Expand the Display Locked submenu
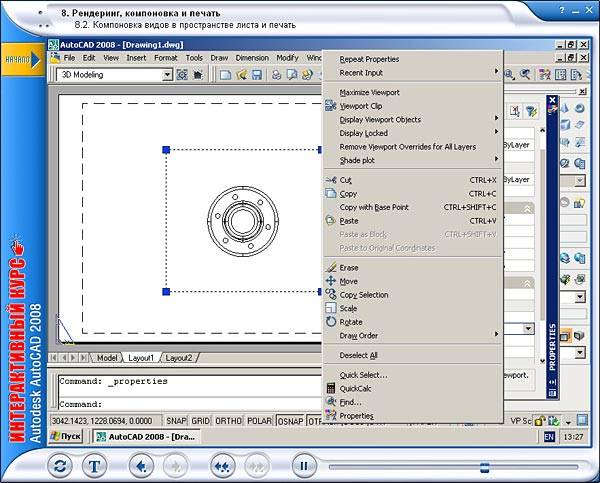 (412, 133)
